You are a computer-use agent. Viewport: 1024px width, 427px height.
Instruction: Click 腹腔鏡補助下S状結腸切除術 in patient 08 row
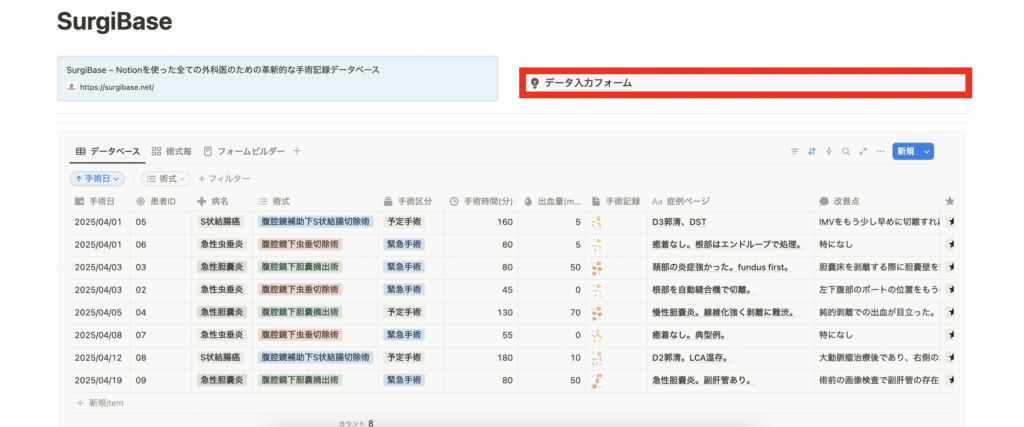point(315,357)
